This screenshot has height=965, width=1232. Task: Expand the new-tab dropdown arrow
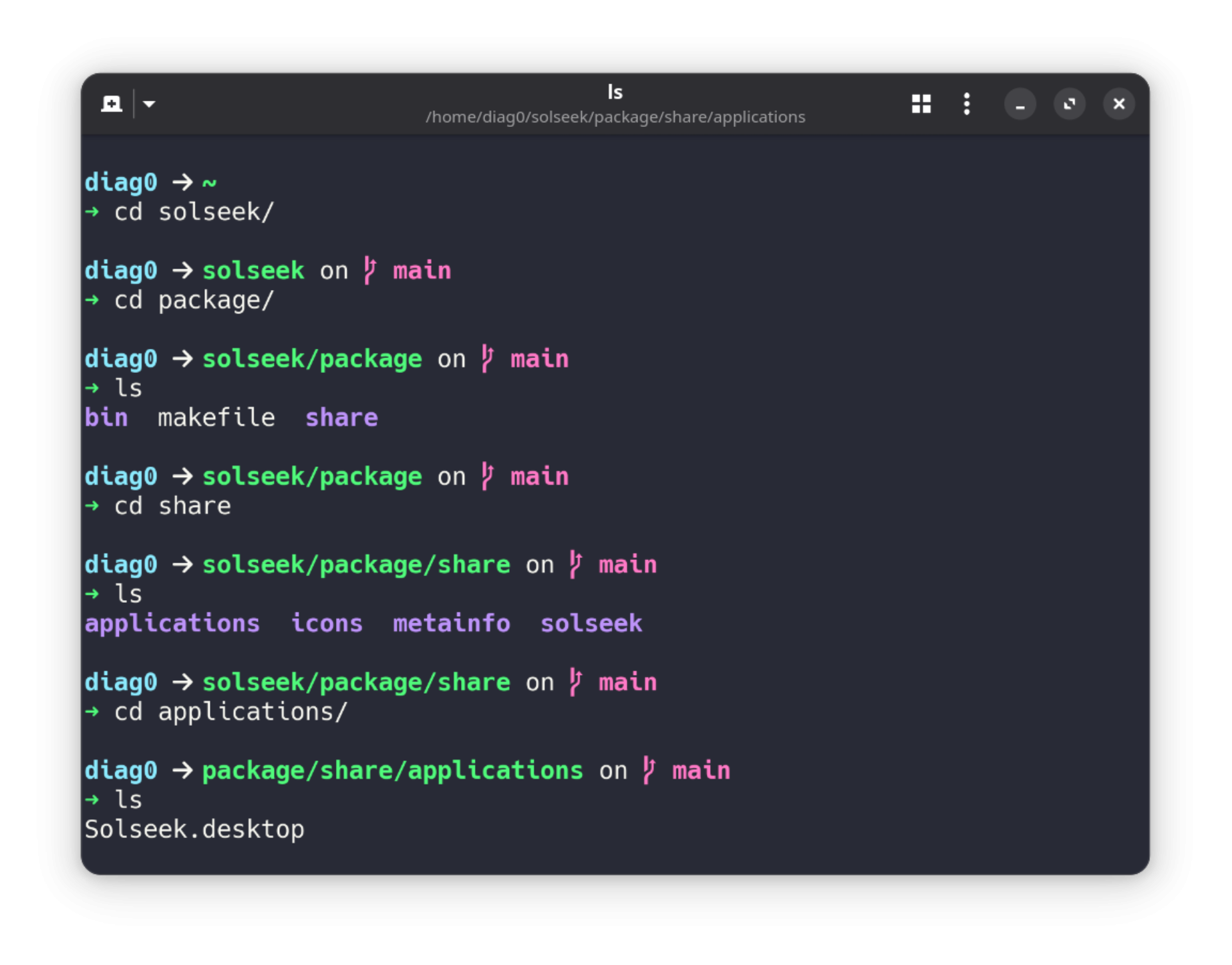pos(149,104)
